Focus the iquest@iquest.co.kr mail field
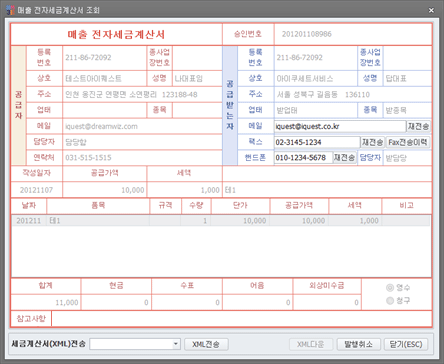 (340, 126)
